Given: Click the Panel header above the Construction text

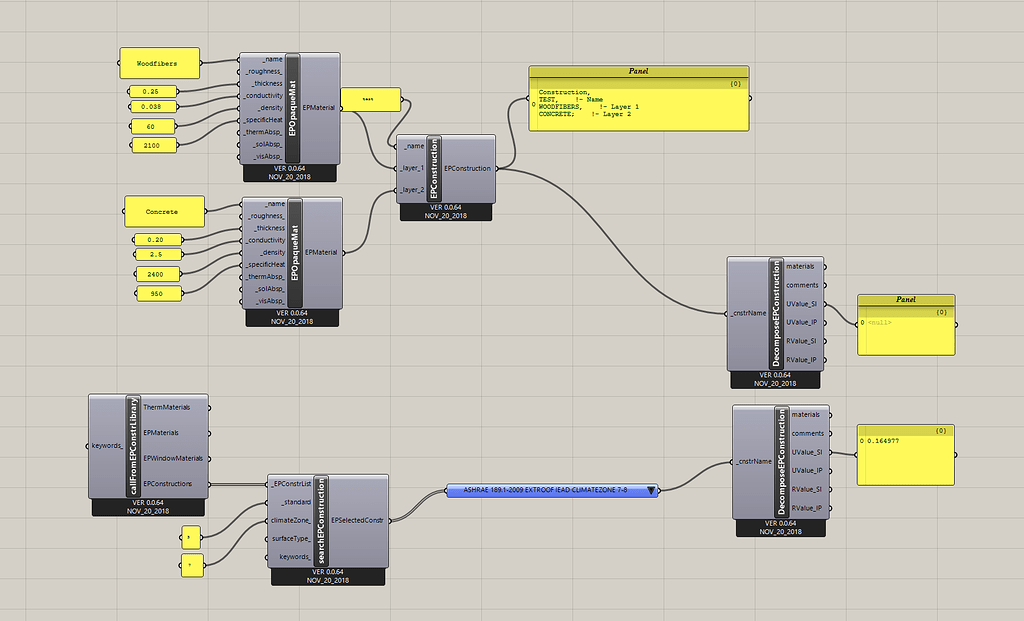Looking at the screenshot, I should 639,71.
